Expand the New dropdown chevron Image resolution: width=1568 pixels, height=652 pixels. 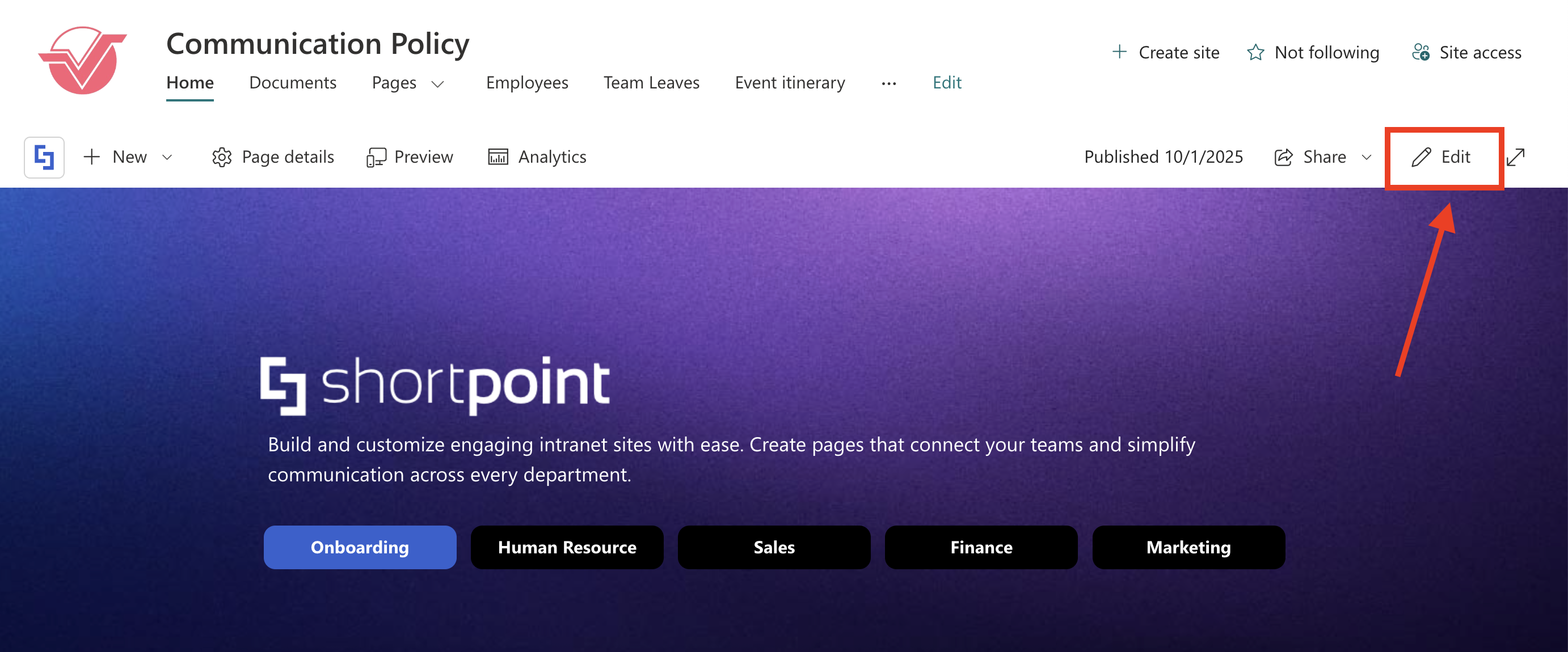[x=167, y=157]
